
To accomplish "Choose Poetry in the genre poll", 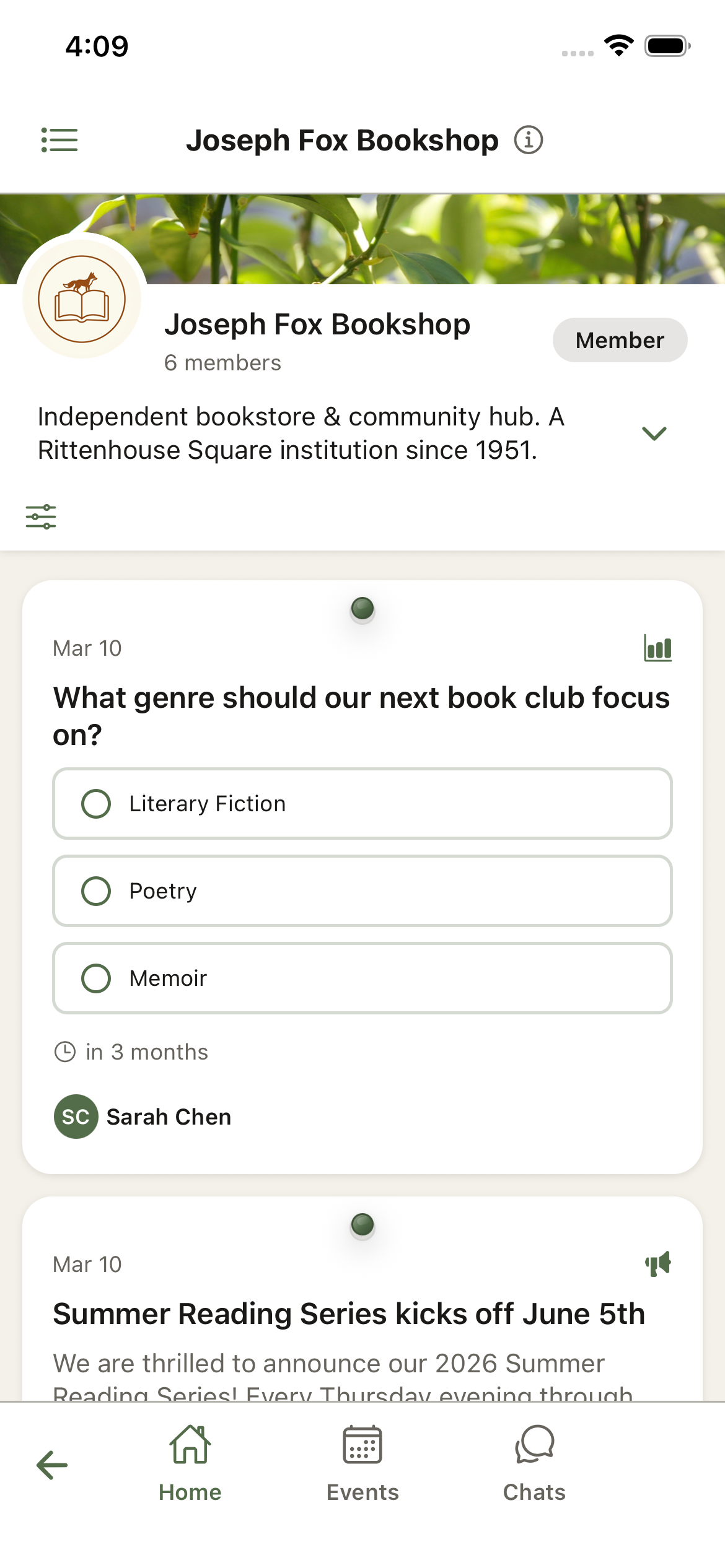I will coord(362,891).
